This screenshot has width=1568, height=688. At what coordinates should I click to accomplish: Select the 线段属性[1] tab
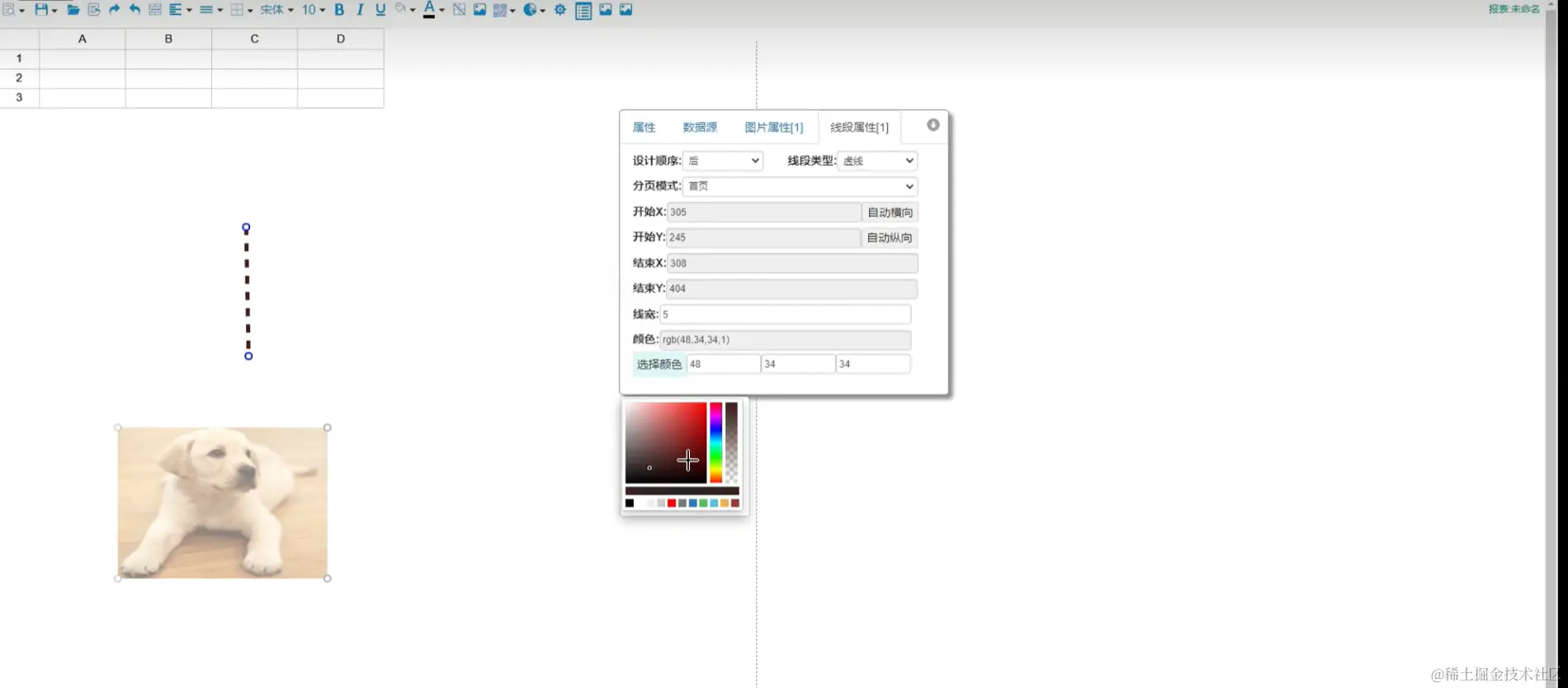click(x=859, y=127)
